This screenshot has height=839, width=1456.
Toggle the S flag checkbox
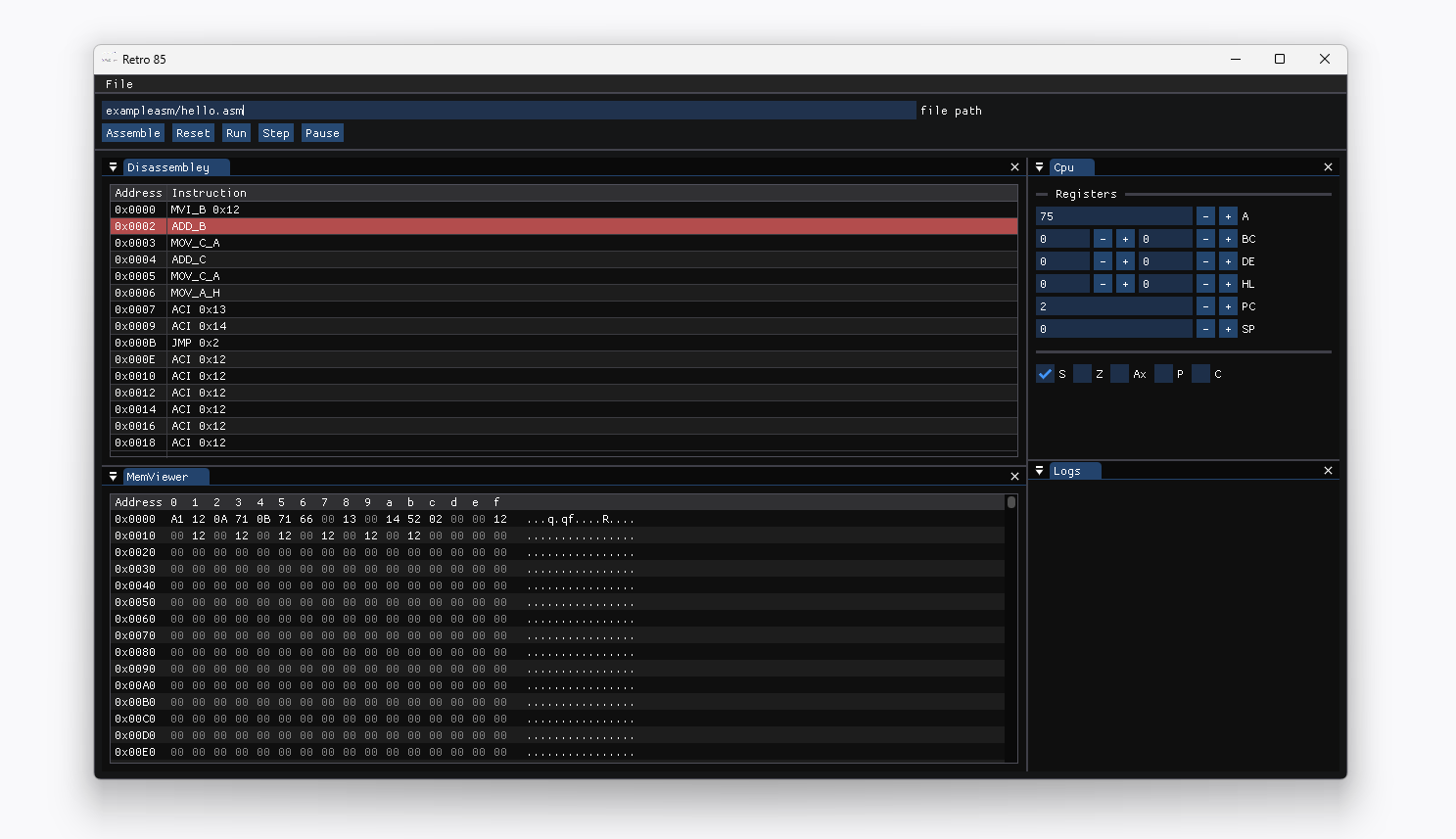click(1045, 374)
